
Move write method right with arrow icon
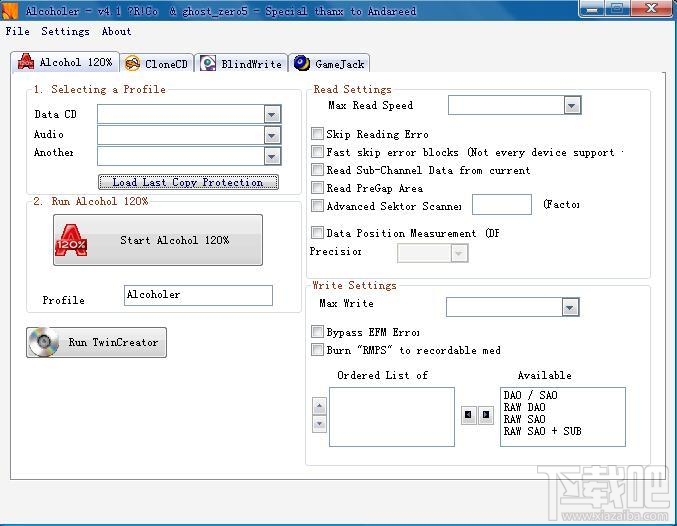tap(486, 415)
